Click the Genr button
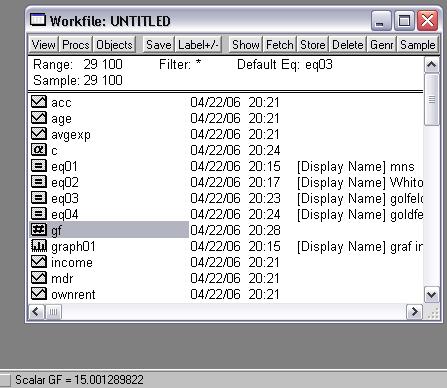Image resolution: width=447 pixels, height=388 pixels. [382, 45]
